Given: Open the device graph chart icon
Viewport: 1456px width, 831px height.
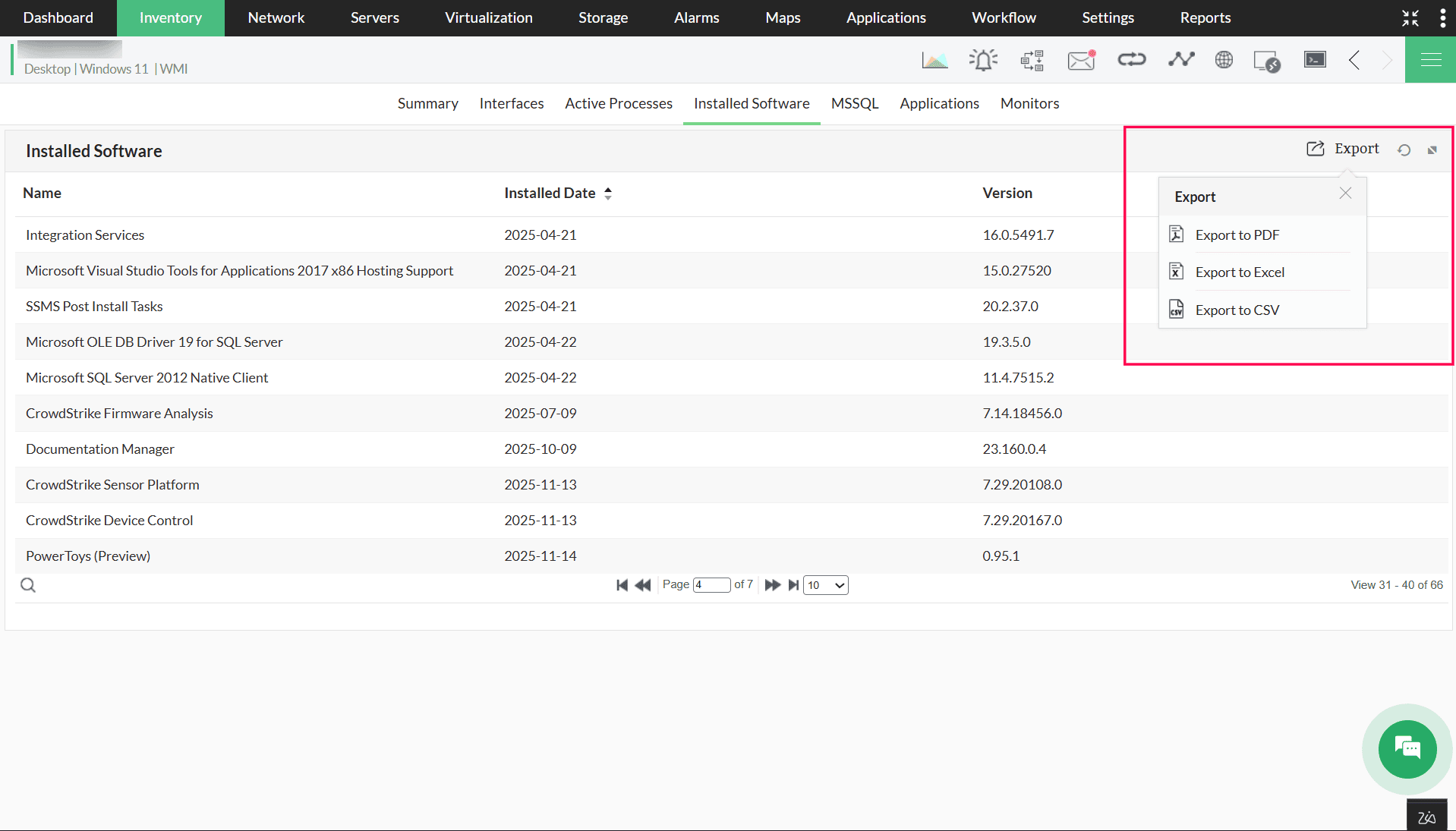Looking at the screenshot, I should tap(934, 60).
